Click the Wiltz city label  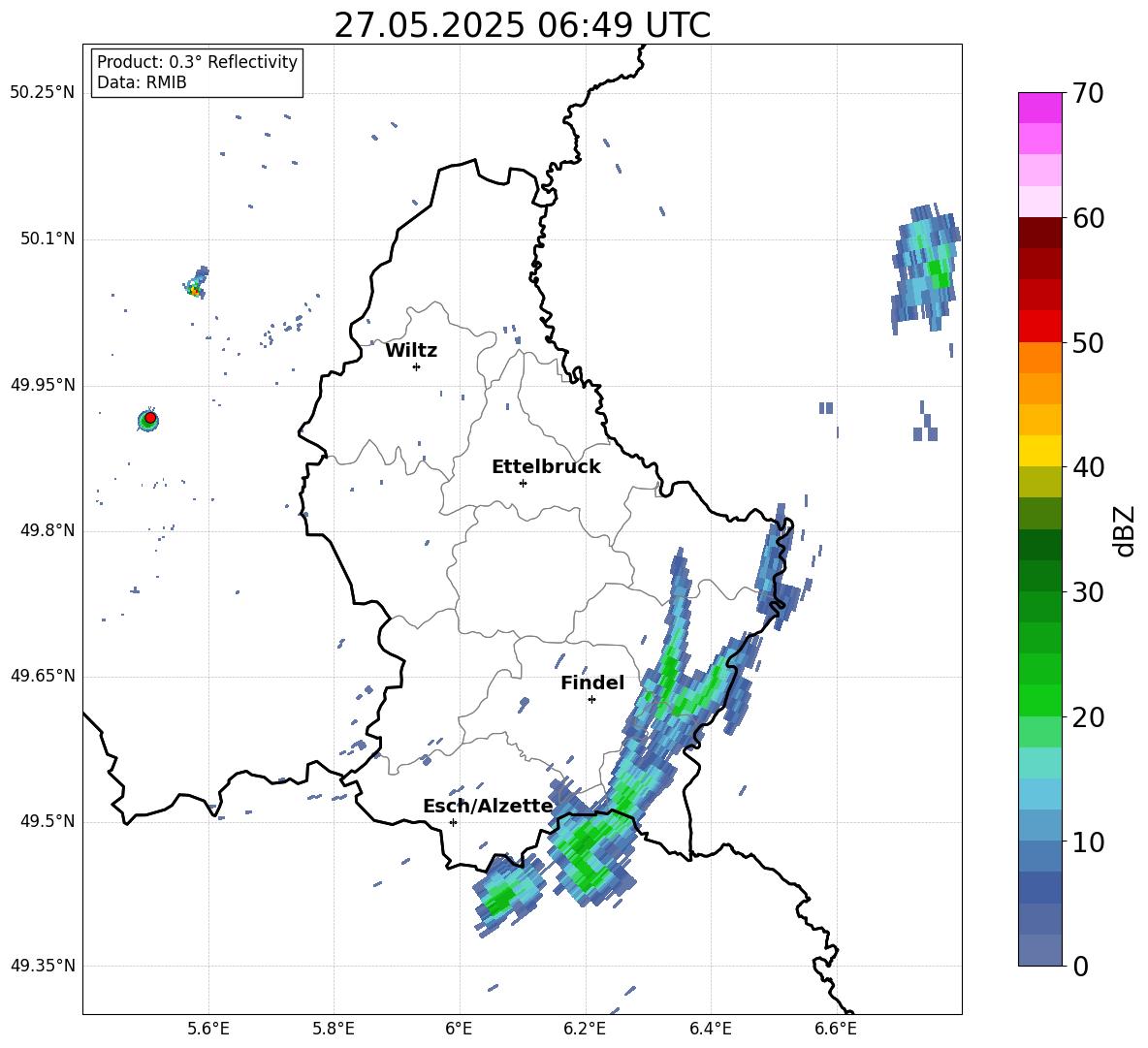(x=411, y=351)
